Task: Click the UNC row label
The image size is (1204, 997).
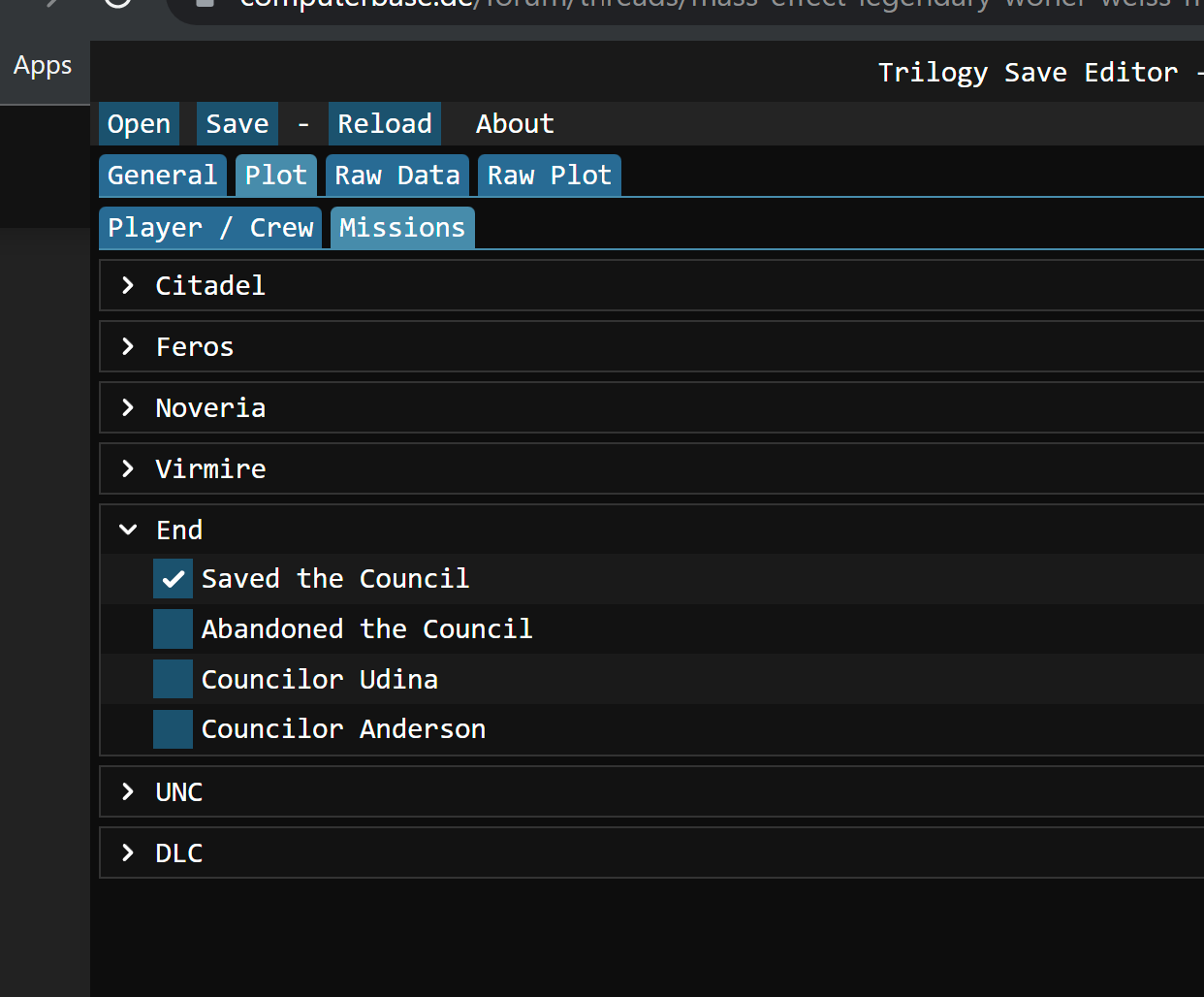Action: click(x=179, y=791)
